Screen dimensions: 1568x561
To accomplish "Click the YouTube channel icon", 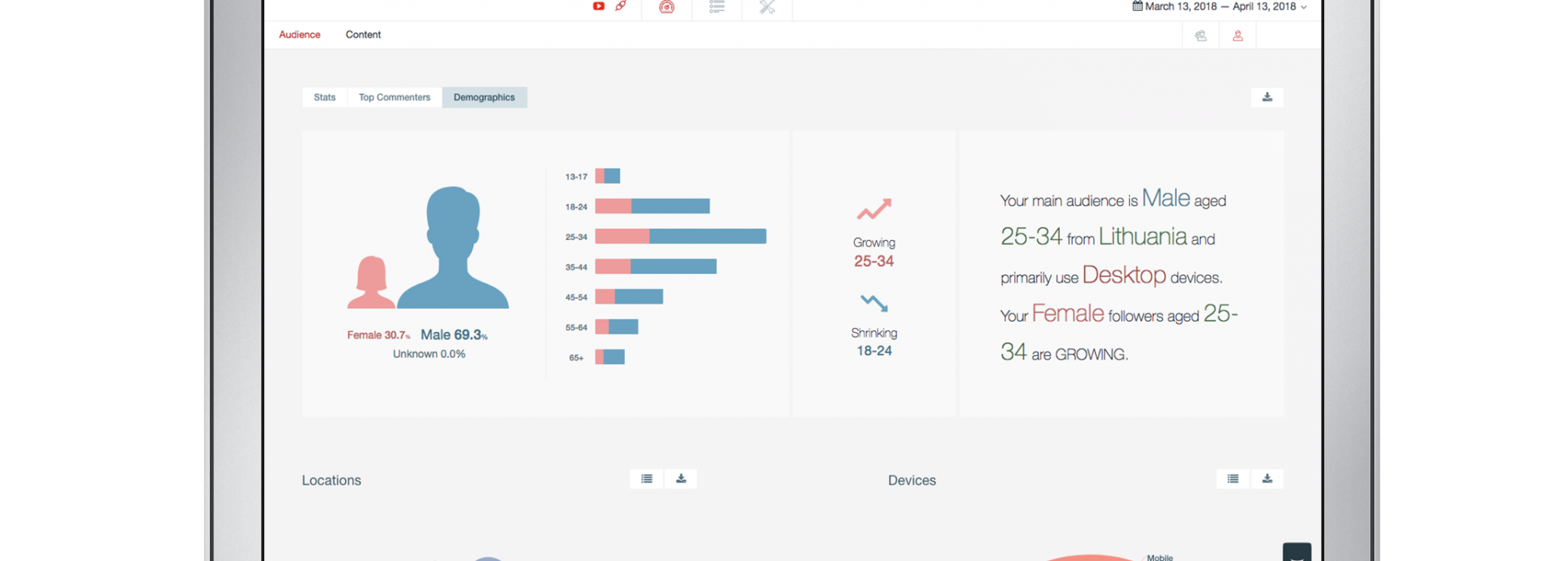I will (598, 6).
